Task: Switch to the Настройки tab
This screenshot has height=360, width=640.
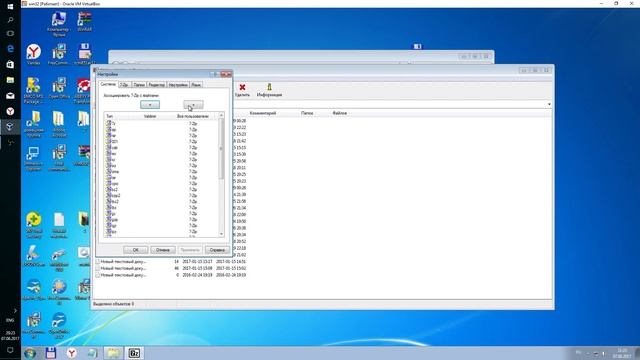Action: pos(178,85)
